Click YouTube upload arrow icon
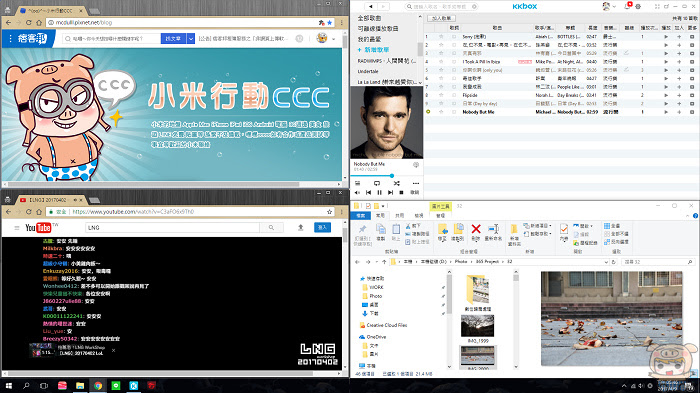 click(x=300, y=227)
